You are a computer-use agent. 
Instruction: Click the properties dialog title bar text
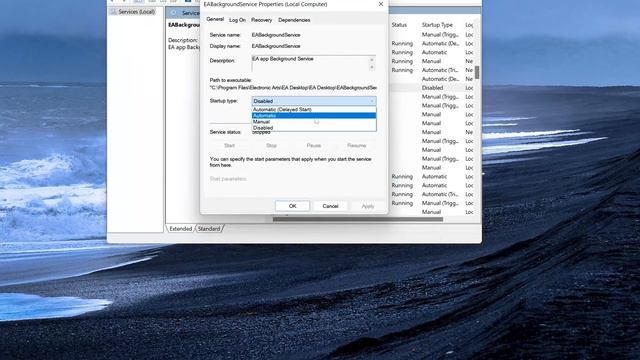265,4
